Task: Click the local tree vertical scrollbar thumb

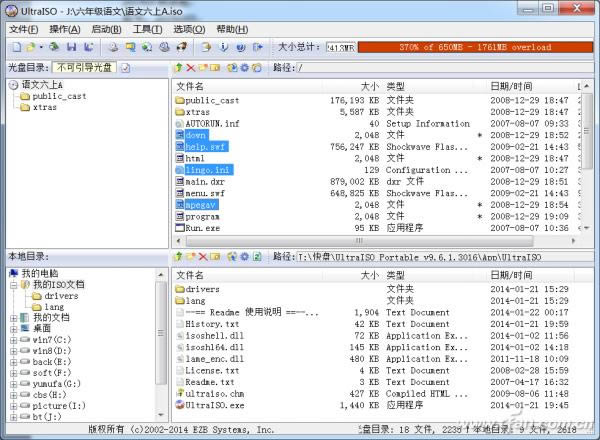Action: click(x=161, y=333)
